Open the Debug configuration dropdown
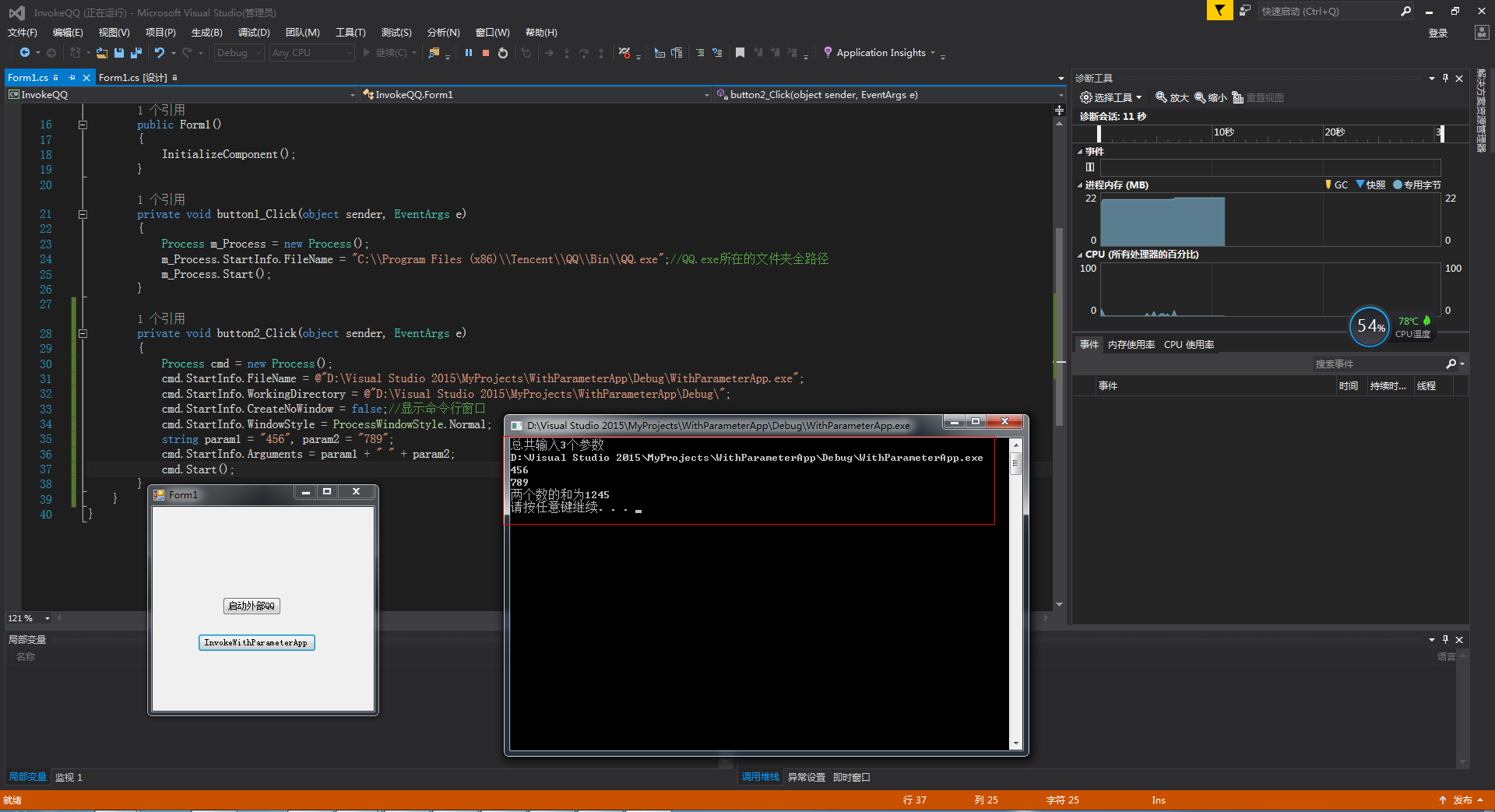The image size is (1495, 812). point(238,52)
